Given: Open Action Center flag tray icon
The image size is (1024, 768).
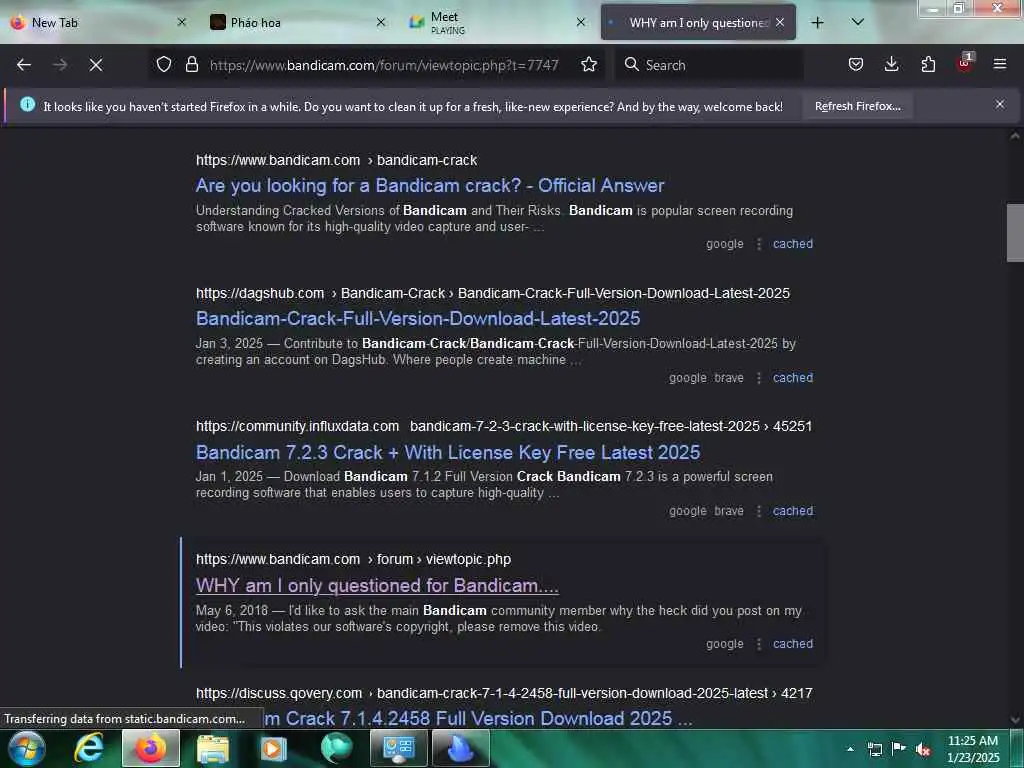Looking at the screenshot, I should tap(898, 749).
